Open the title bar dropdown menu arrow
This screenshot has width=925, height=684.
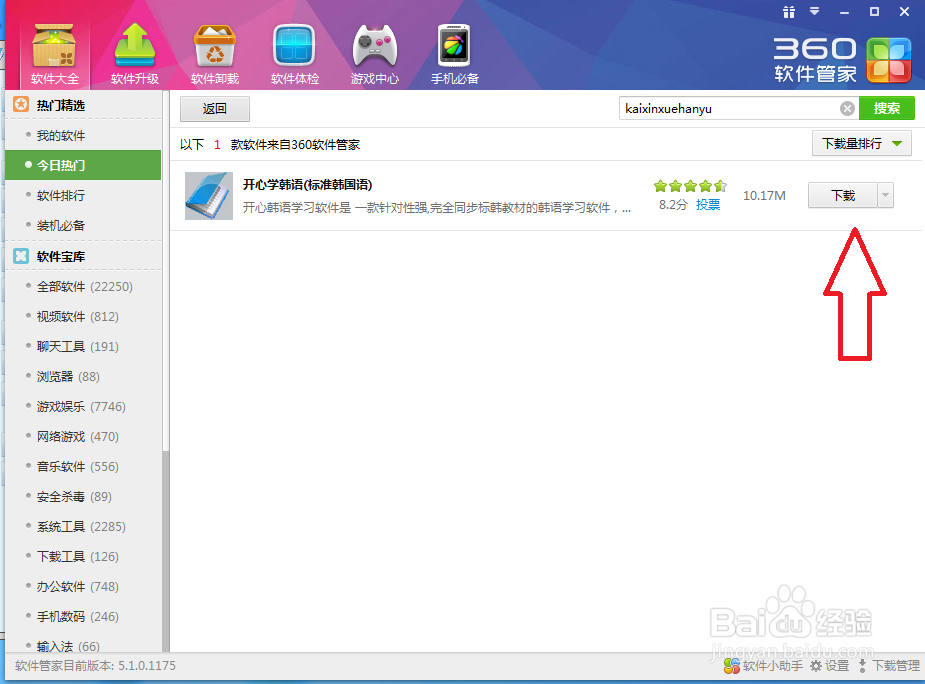tap(815, 11)
